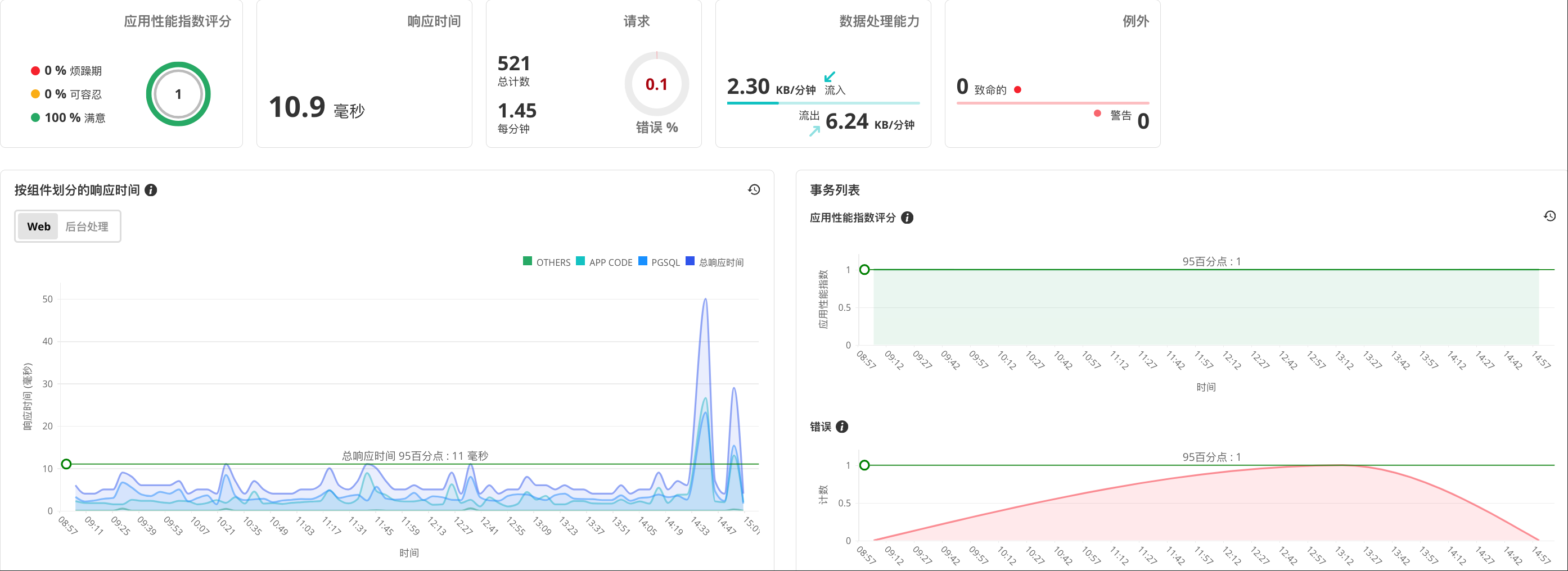Image resolution: width=1568 pixels, height=571 pixels.
Task: Switch to the 后台处理 tab
Action: click(88, 225)
